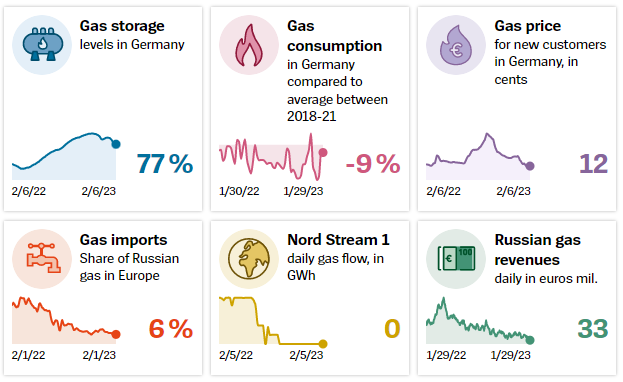Click the peak of the gas price sparkline

[488, 134]
